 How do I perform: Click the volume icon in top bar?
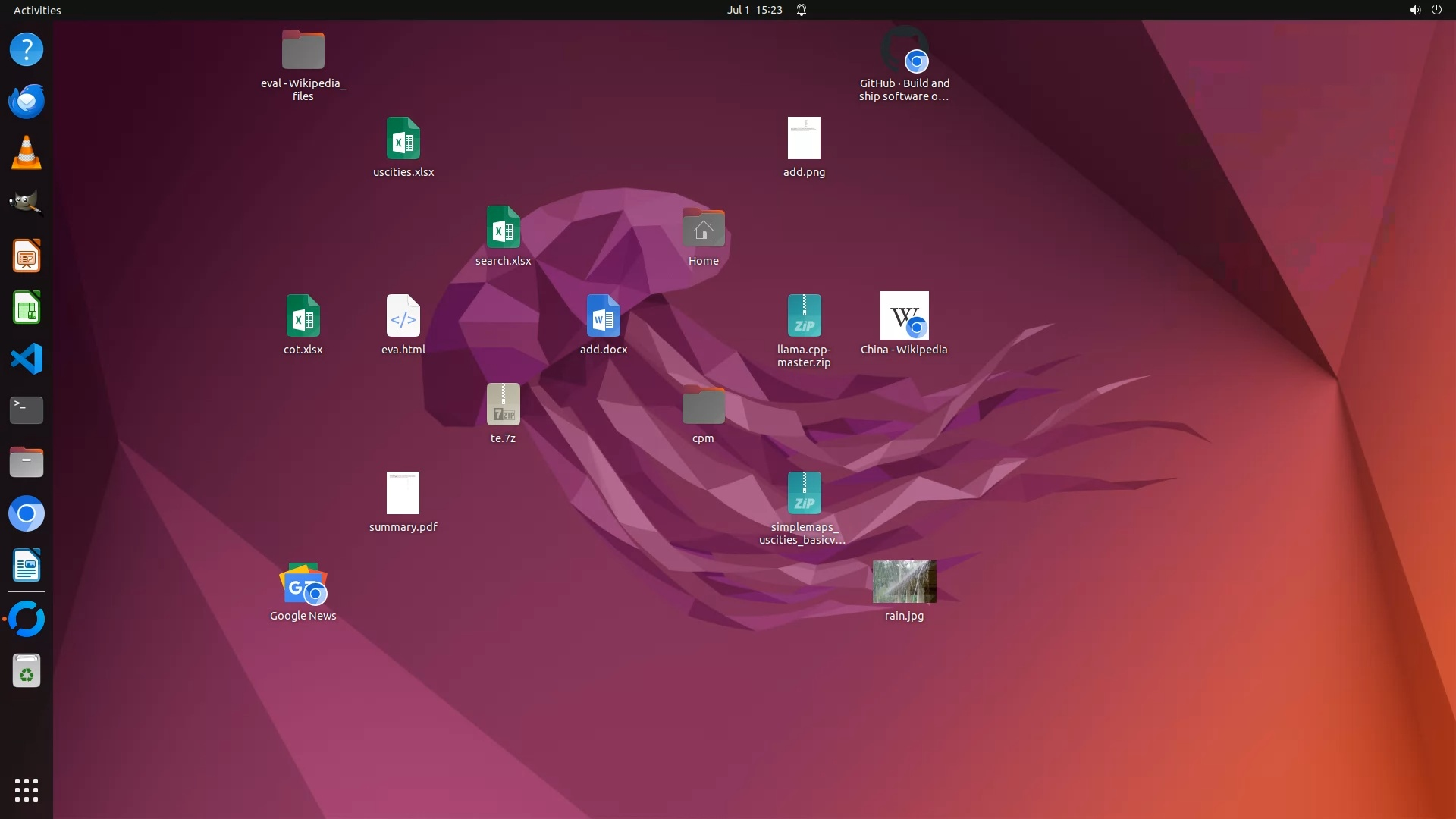(x=1414, y=10)
